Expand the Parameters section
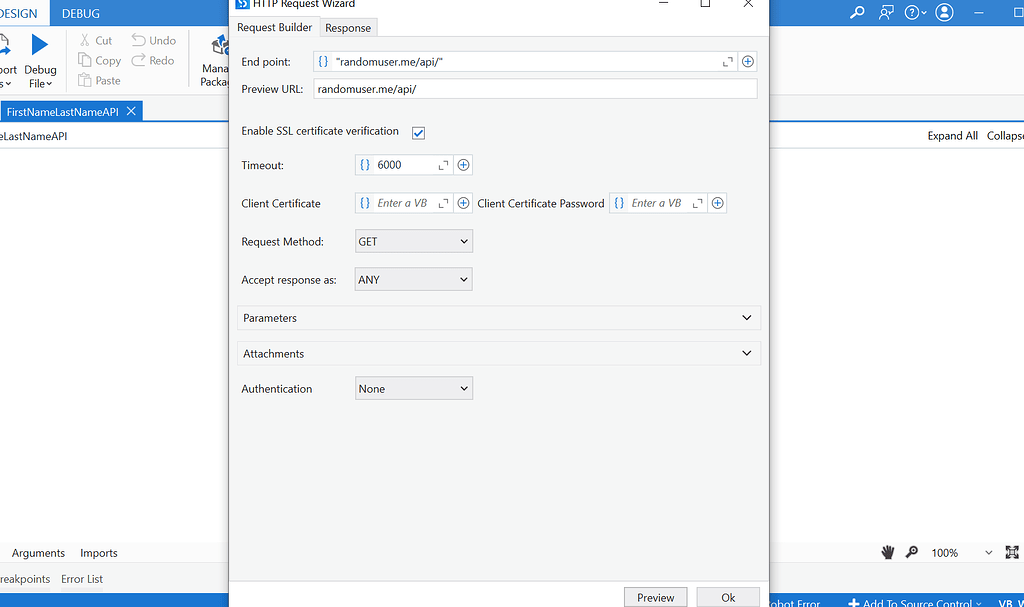 (x=746, y=317)
